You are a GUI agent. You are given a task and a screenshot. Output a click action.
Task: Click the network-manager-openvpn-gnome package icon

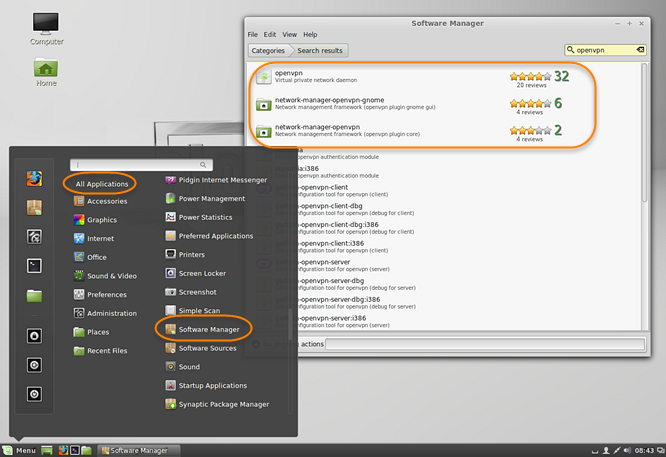tap(264, 104)
